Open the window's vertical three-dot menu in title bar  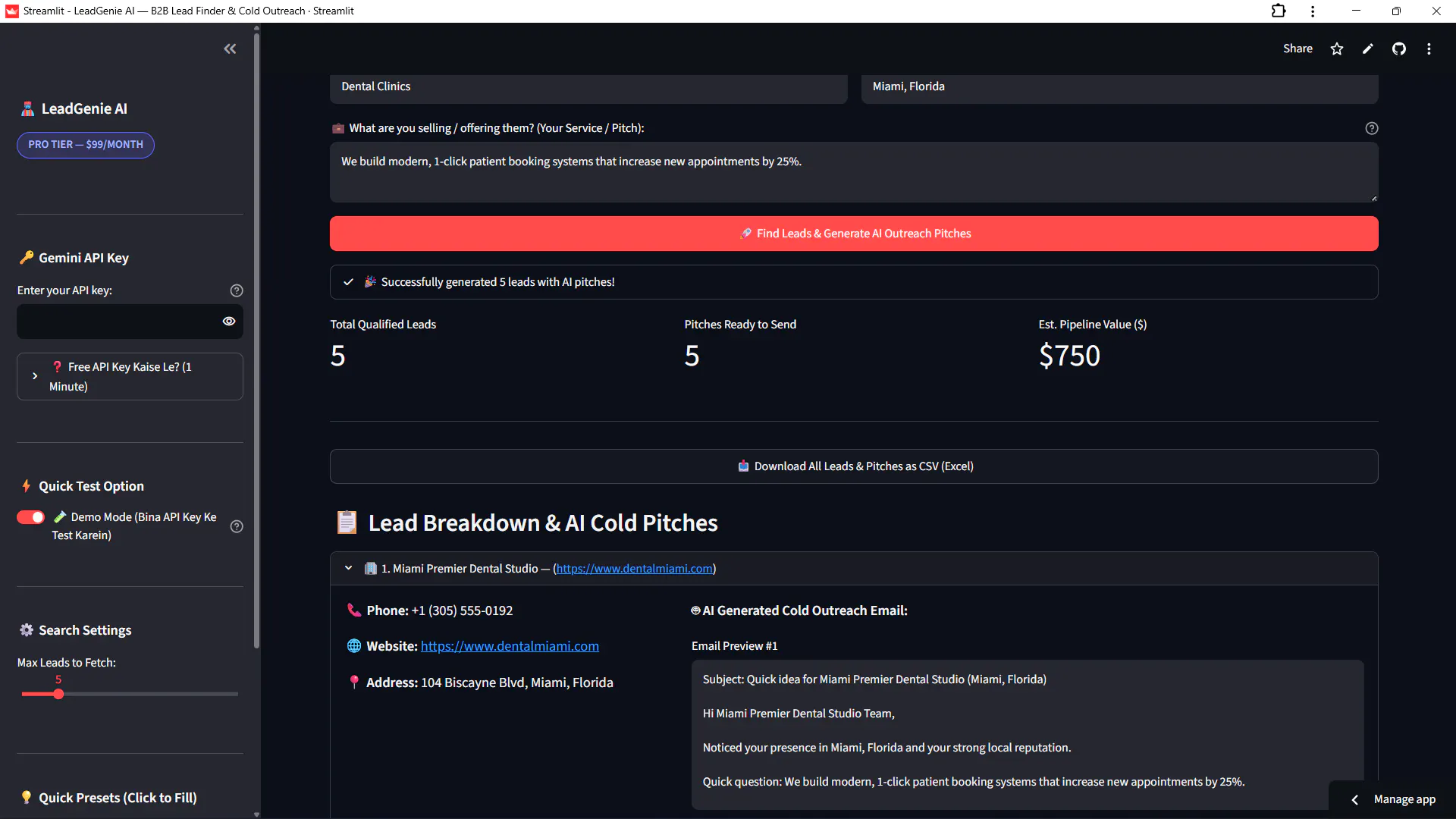(1313, 11)
